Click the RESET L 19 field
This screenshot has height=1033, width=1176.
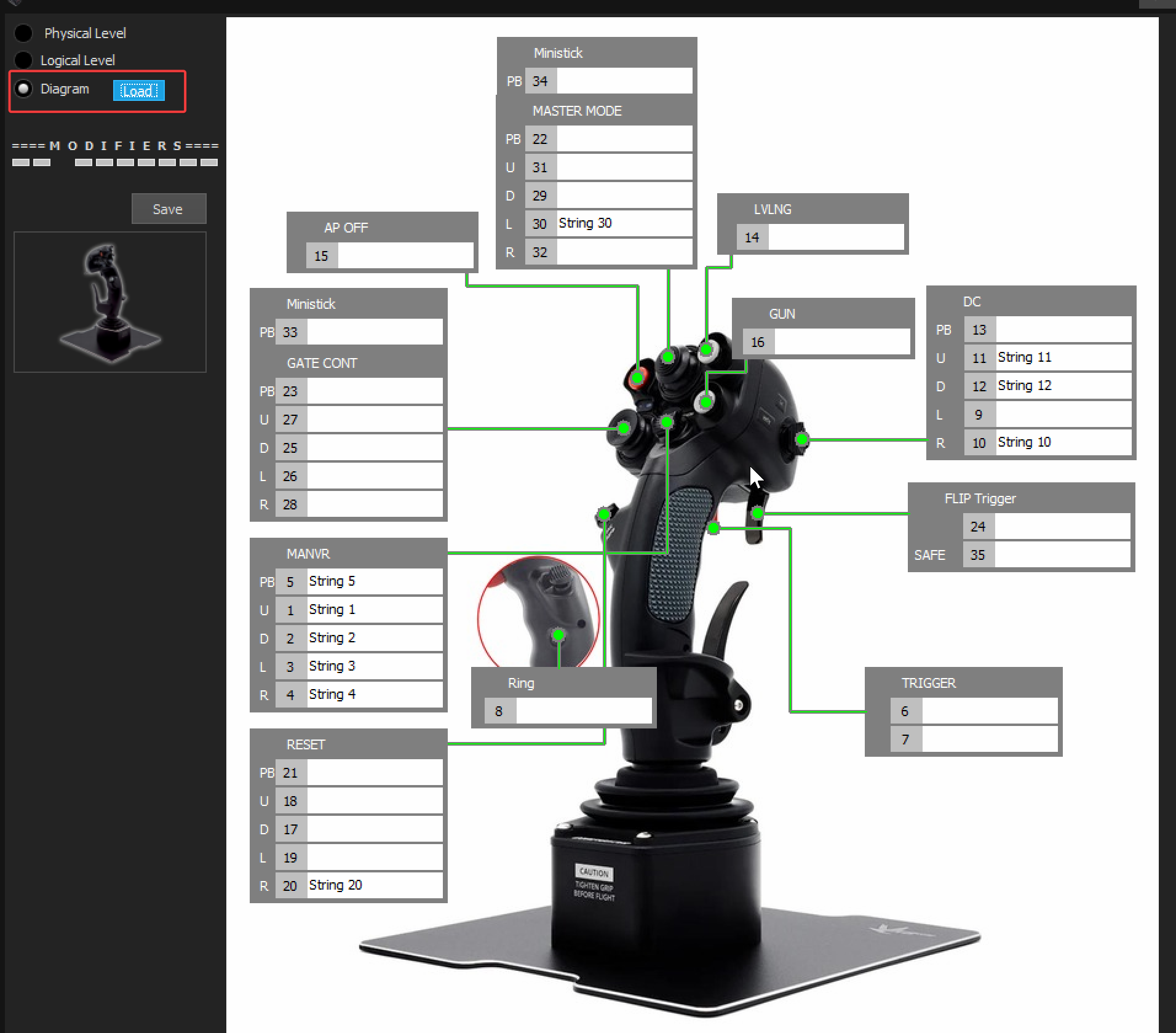pyautogui.click(x=375, y=857)
